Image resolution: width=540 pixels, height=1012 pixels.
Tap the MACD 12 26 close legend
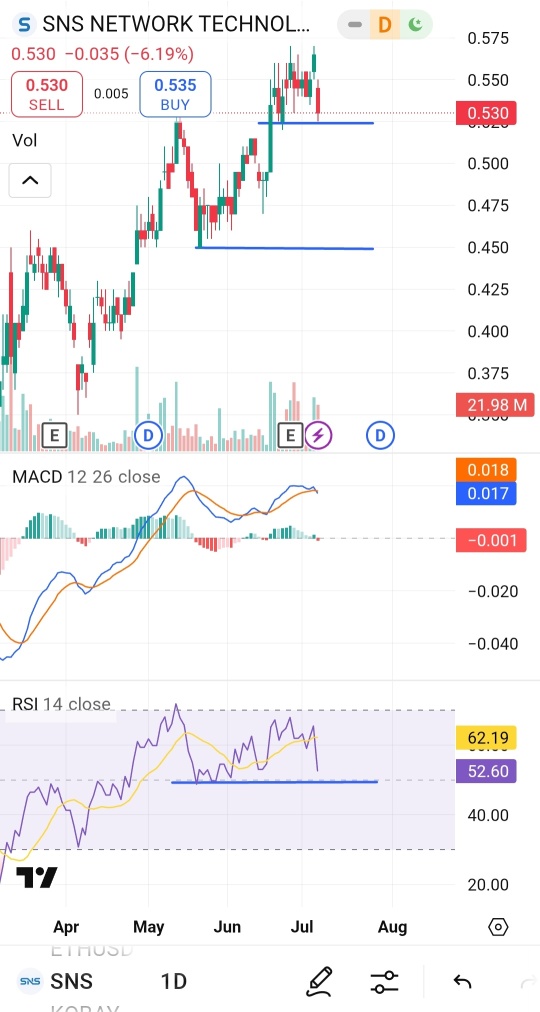coord(86,477)
